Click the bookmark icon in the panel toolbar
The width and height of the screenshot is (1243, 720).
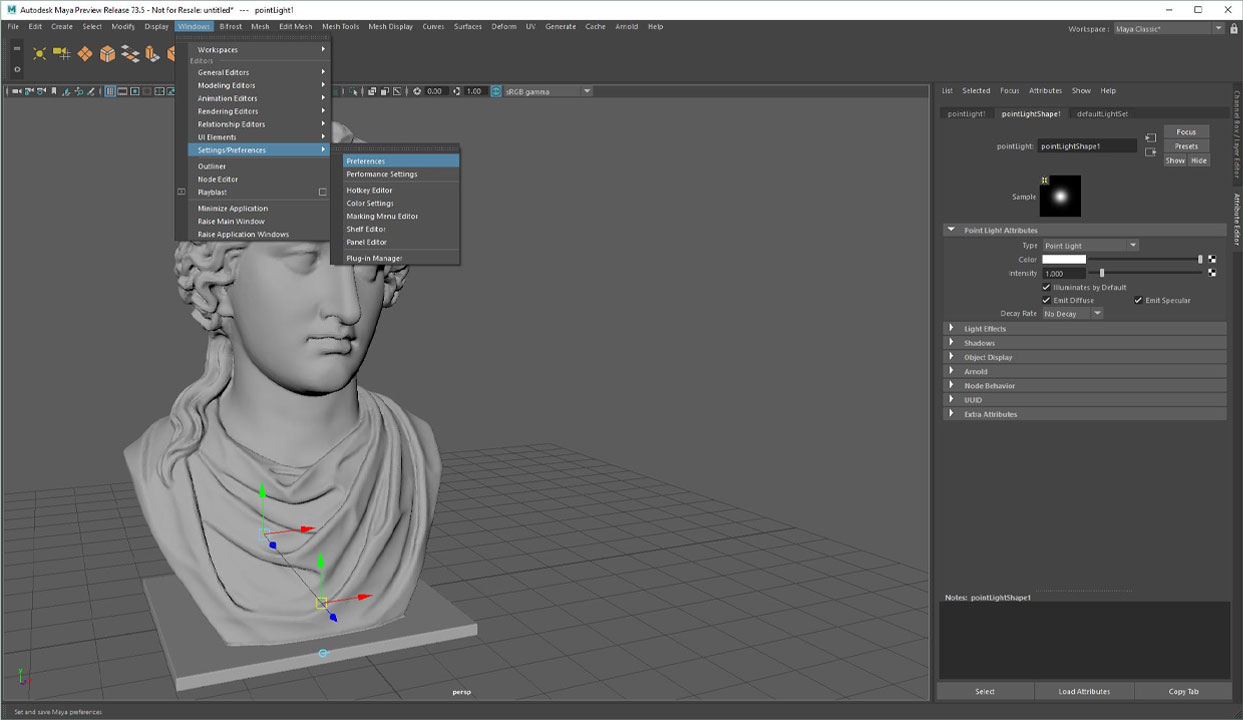click(x=54, y=91)
